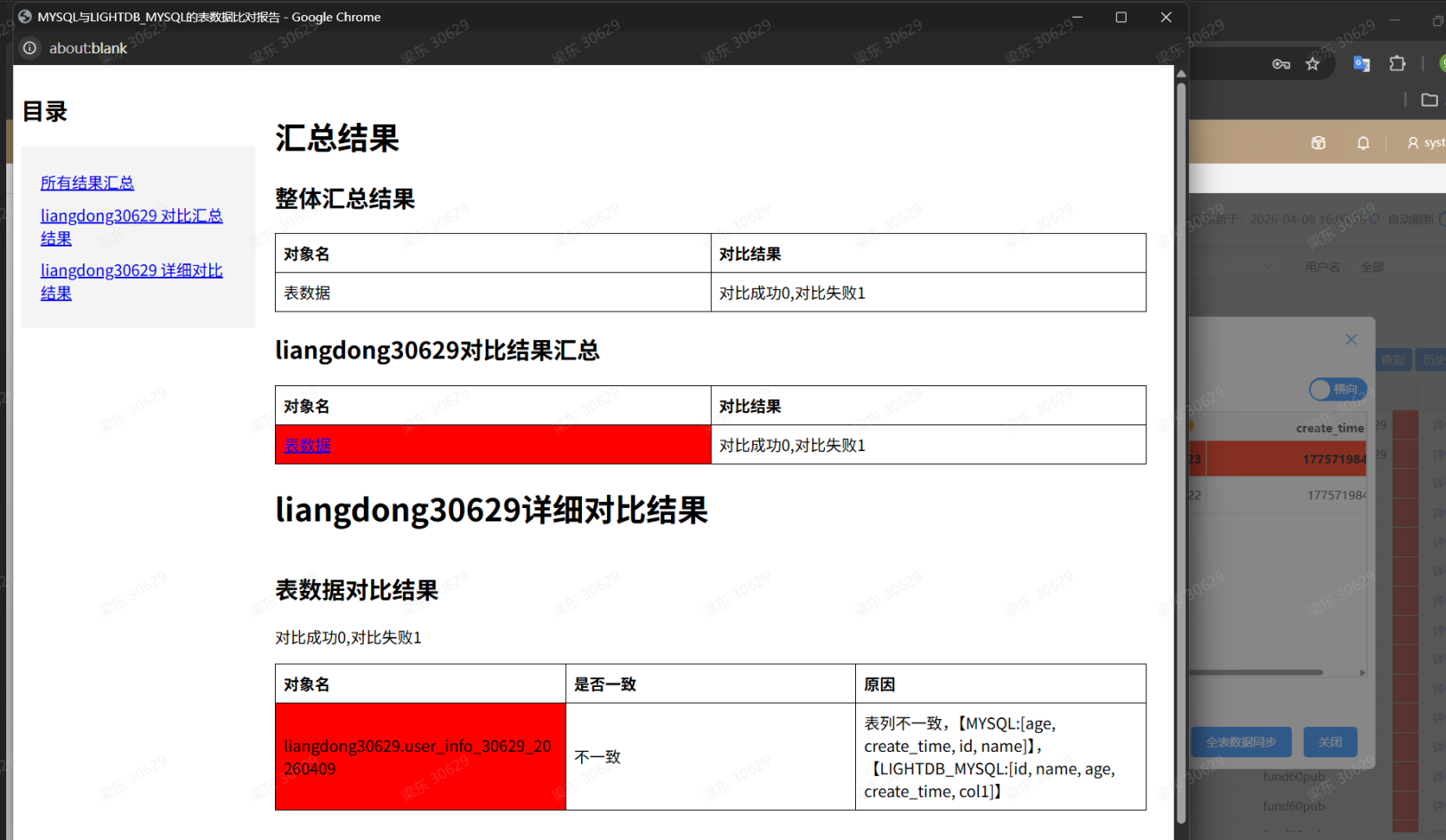
Task: Click the right arrow of the dialog's horizontal scrollbar
Action: [1362, 673]
